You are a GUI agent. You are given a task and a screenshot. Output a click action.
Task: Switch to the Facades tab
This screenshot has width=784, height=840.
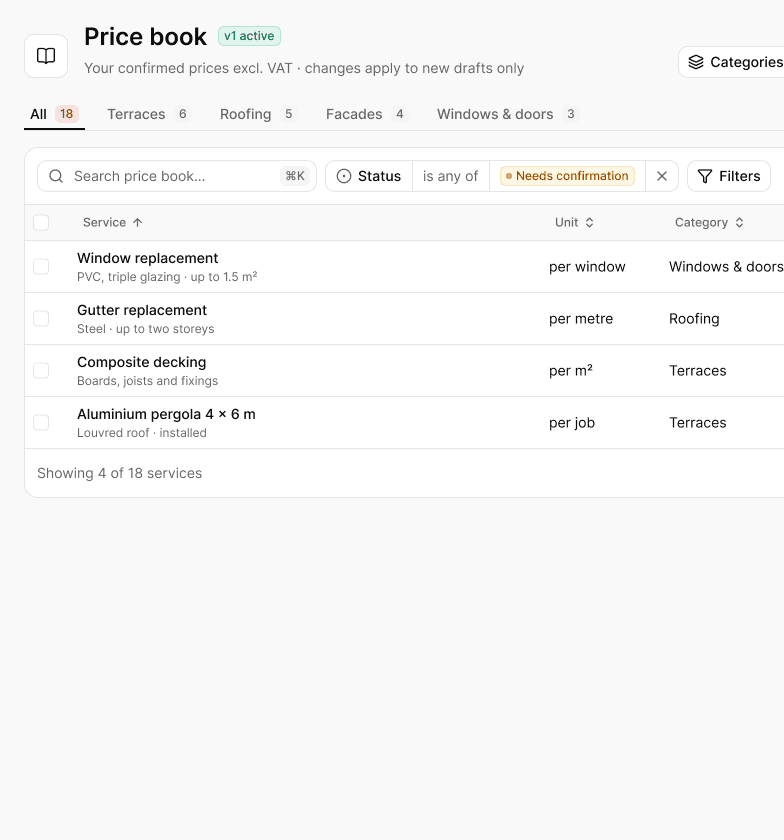click(367, 114)
